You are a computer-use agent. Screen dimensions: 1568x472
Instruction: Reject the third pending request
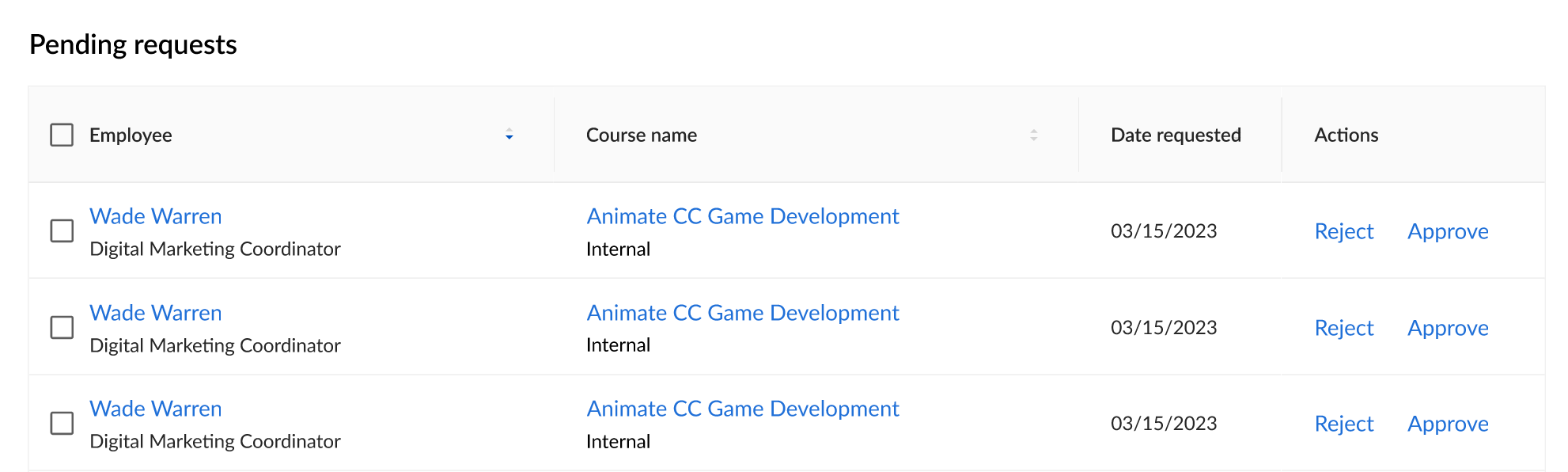[x=1343, y=424]
